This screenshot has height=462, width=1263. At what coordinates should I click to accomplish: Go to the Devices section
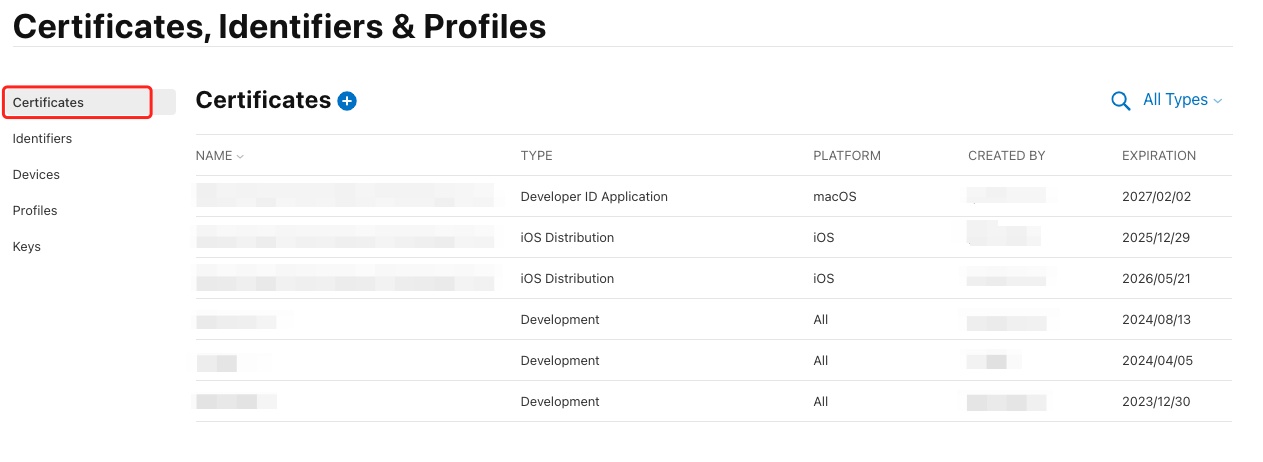(36, 175)
